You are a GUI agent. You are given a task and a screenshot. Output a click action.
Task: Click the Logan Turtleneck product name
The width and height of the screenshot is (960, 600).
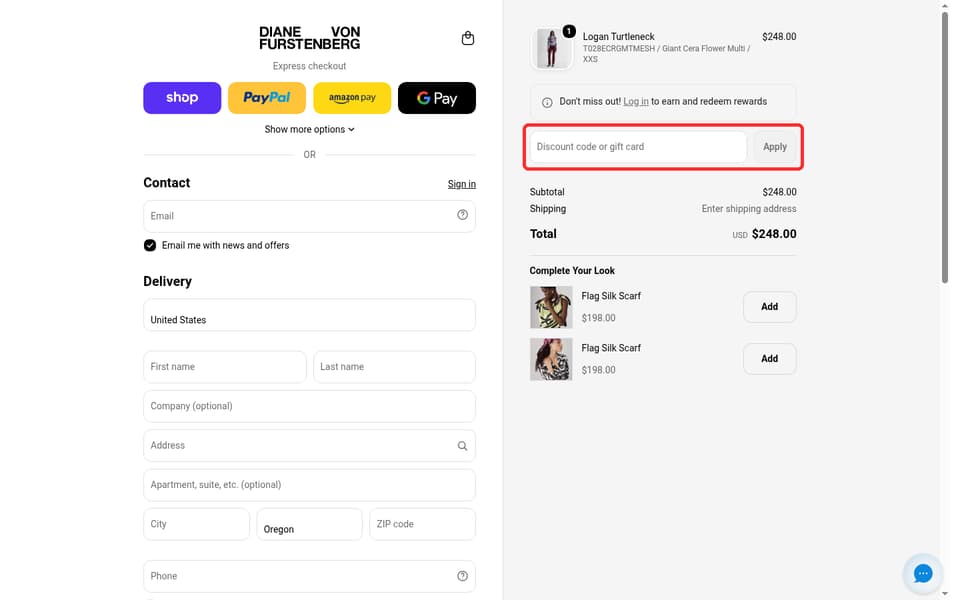coord(618,37)
